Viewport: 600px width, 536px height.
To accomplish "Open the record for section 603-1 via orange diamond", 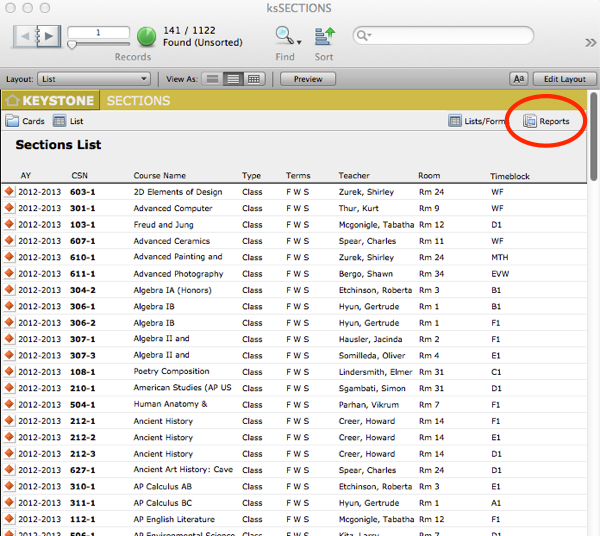I will pos(9,191).
